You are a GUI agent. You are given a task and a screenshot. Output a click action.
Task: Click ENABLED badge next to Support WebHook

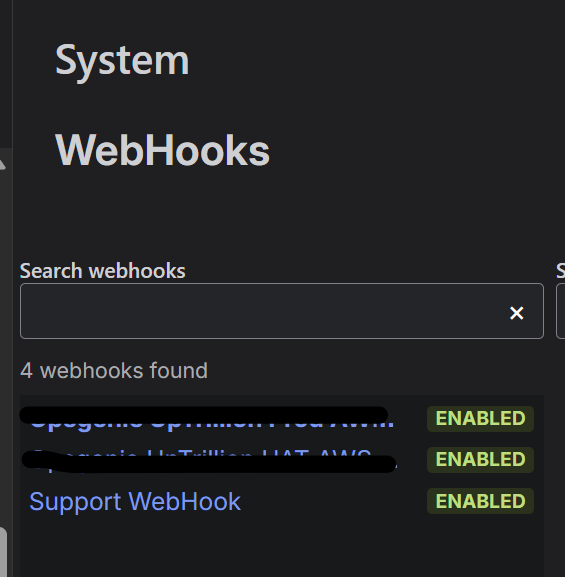coord(480,501)
